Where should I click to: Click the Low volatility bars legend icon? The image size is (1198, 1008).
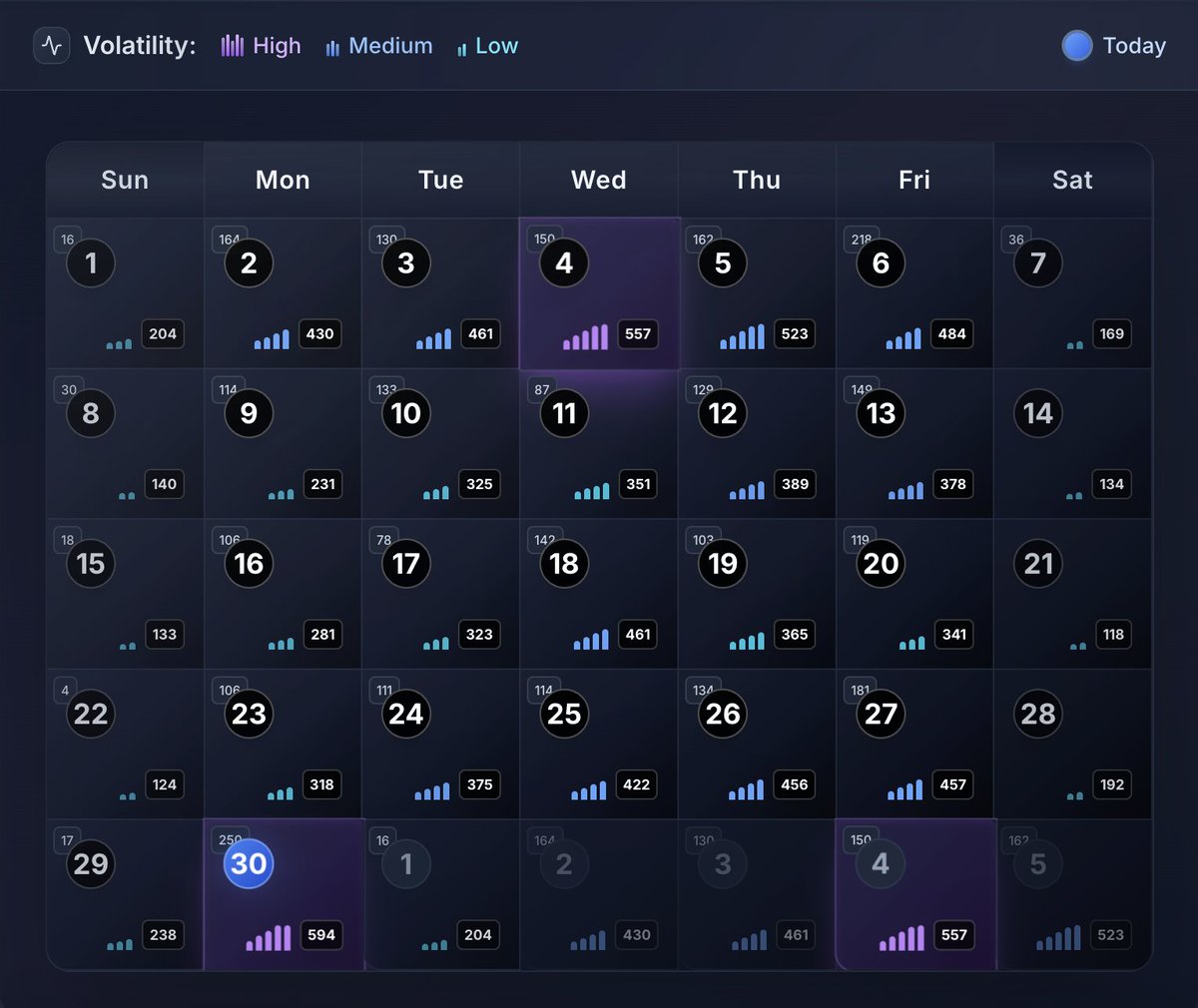pos(461,49)
